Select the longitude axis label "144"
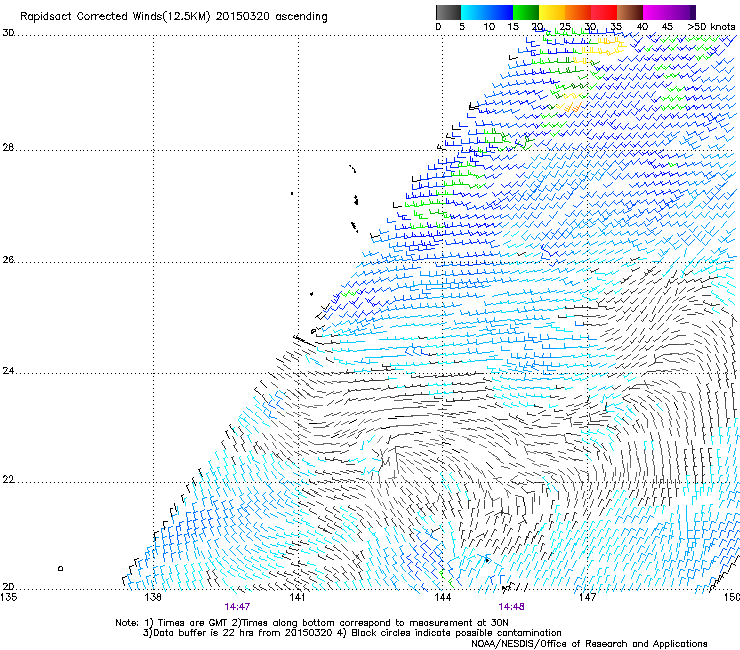The width and height of the screenshot is (740, 650). (x=442, y=597)
